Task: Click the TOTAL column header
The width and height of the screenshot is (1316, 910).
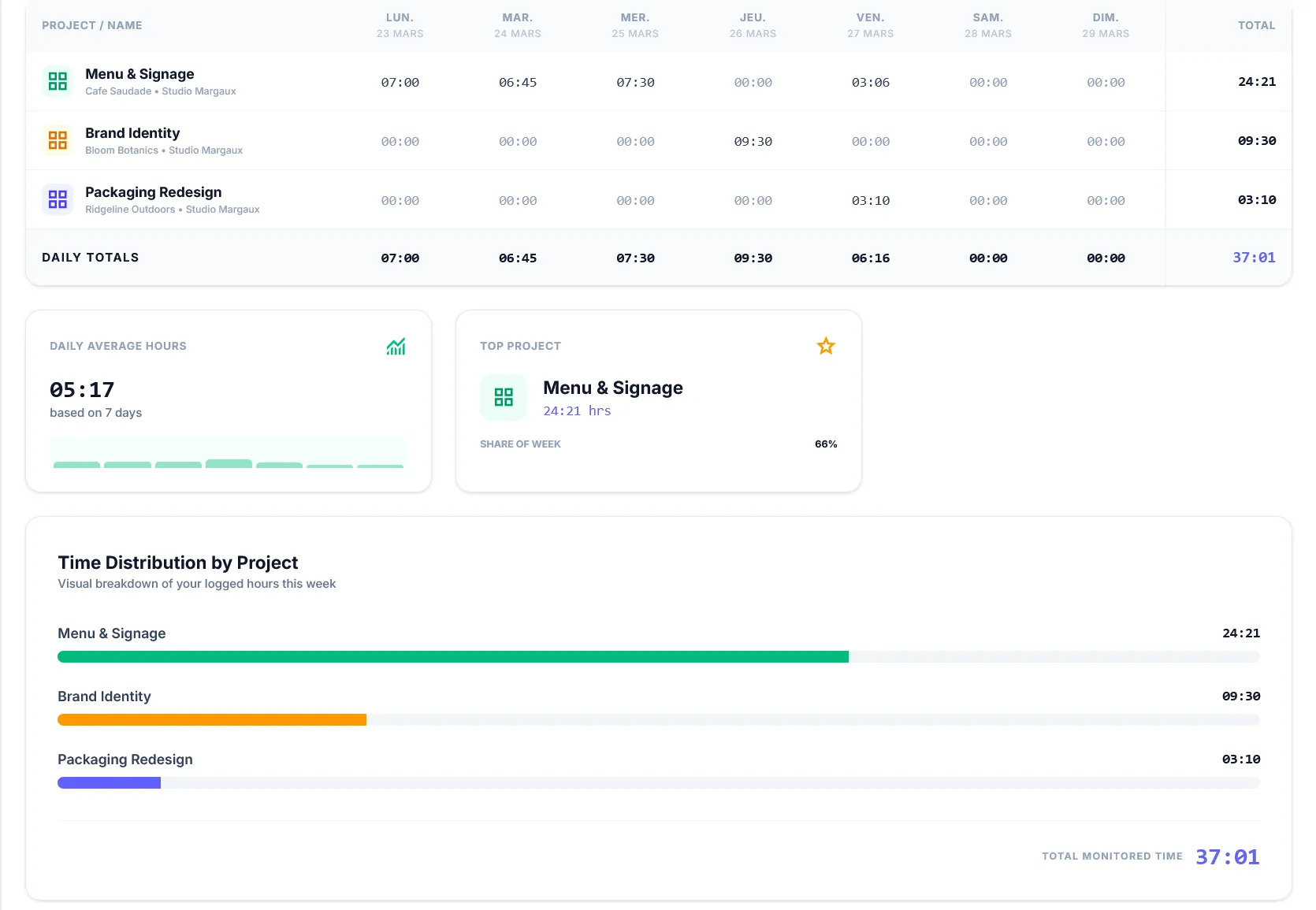Action: tap(1255, 25)
